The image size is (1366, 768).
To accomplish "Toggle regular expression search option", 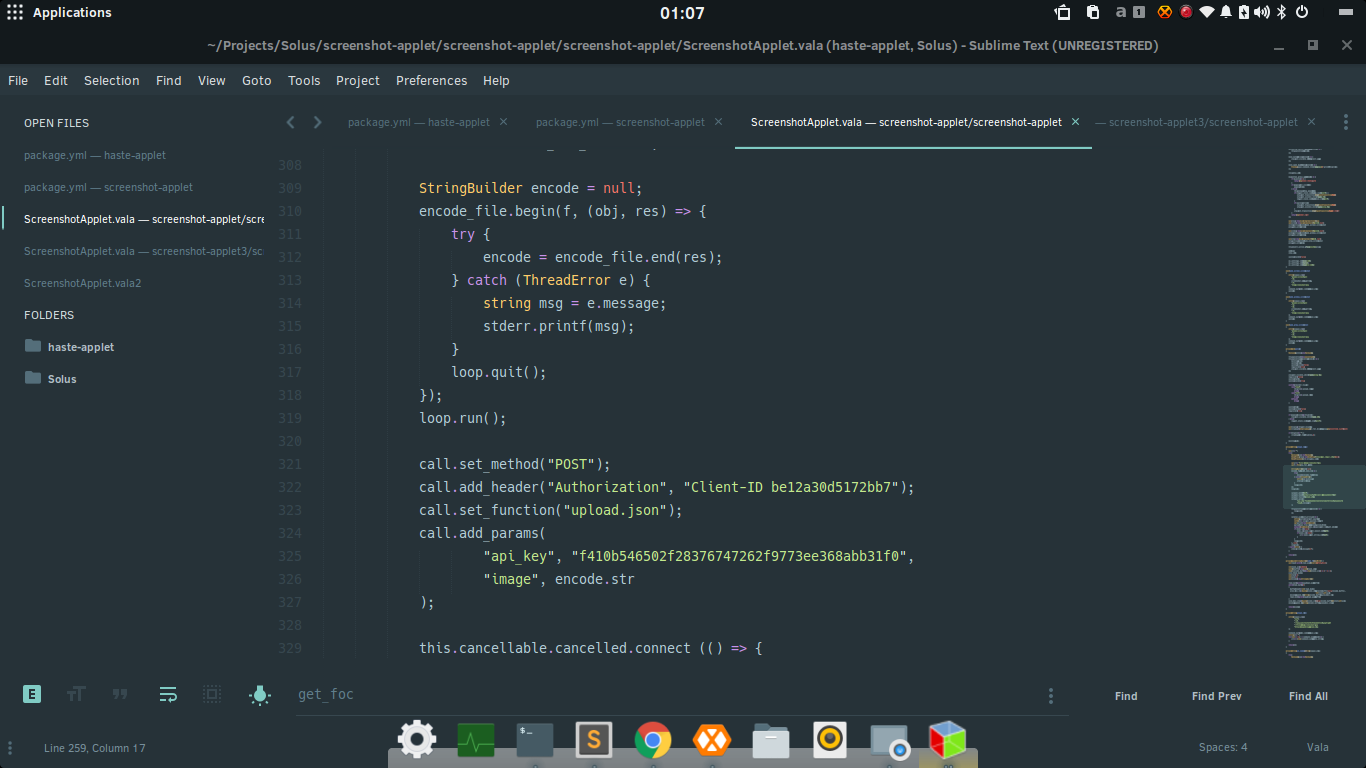I will pyautogui.click(x=32, y=694).
